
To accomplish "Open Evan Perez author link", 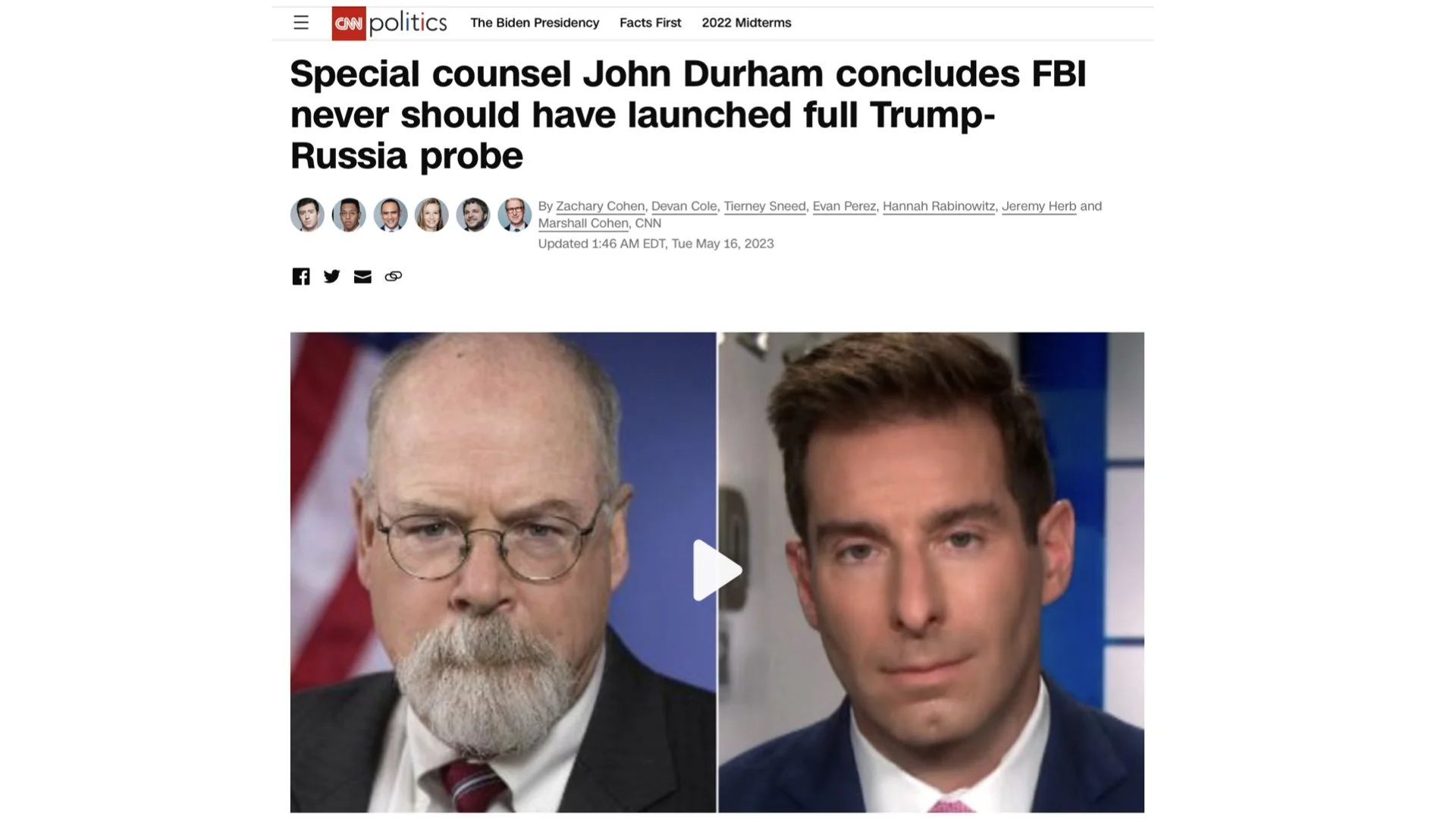I will (844, 206).
